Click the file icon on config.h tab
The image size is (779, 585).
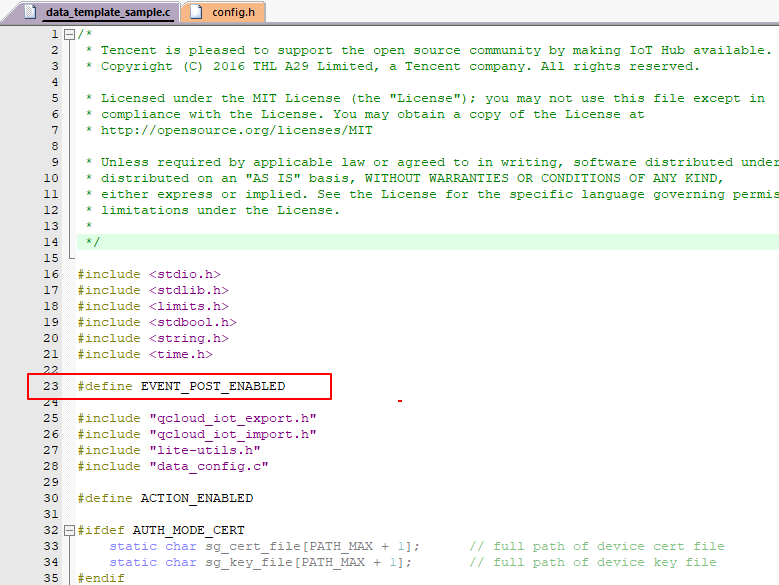(x=196, y=11)
